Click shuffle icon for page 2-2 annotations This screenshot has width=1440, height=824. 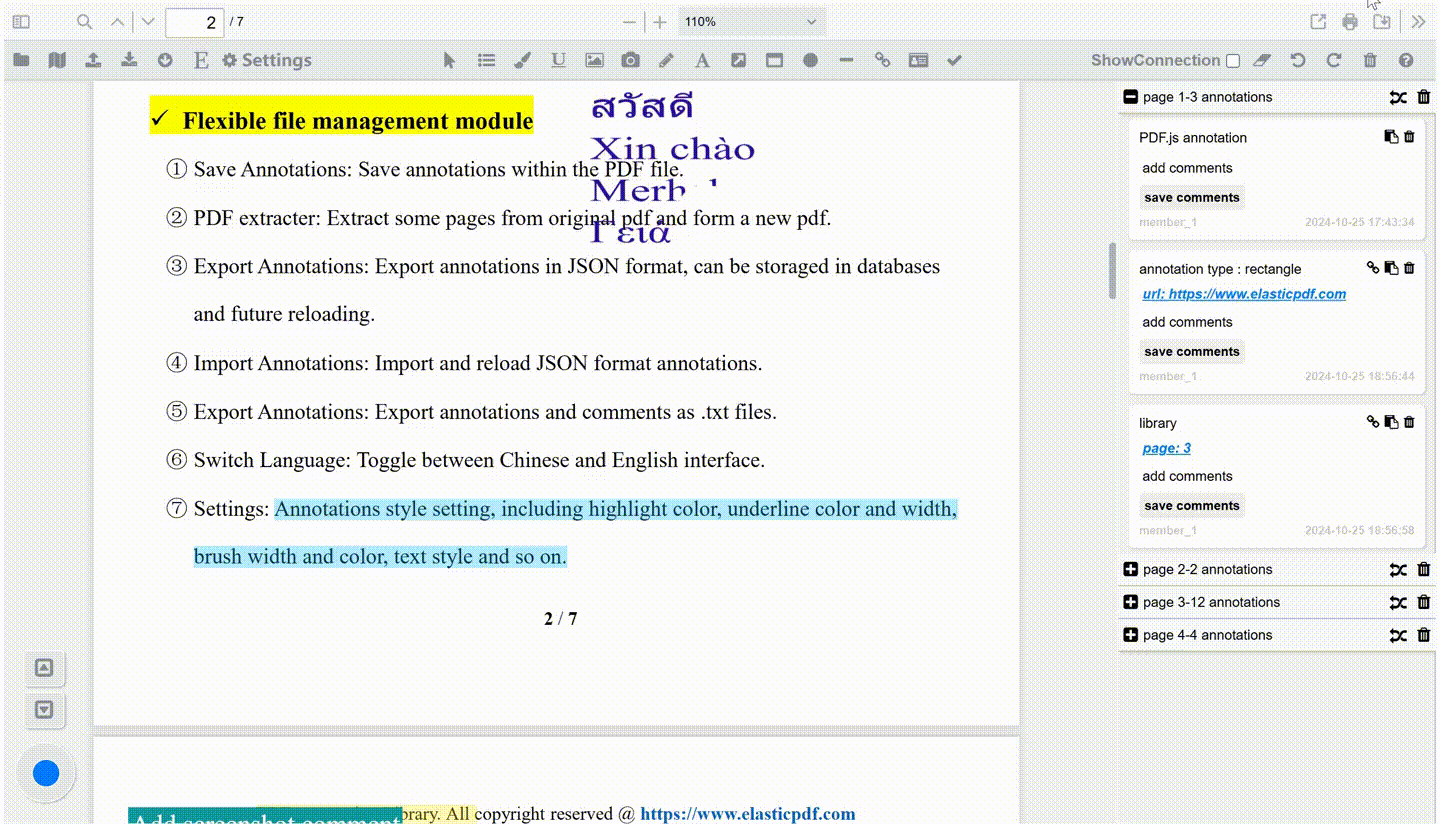1398,569
